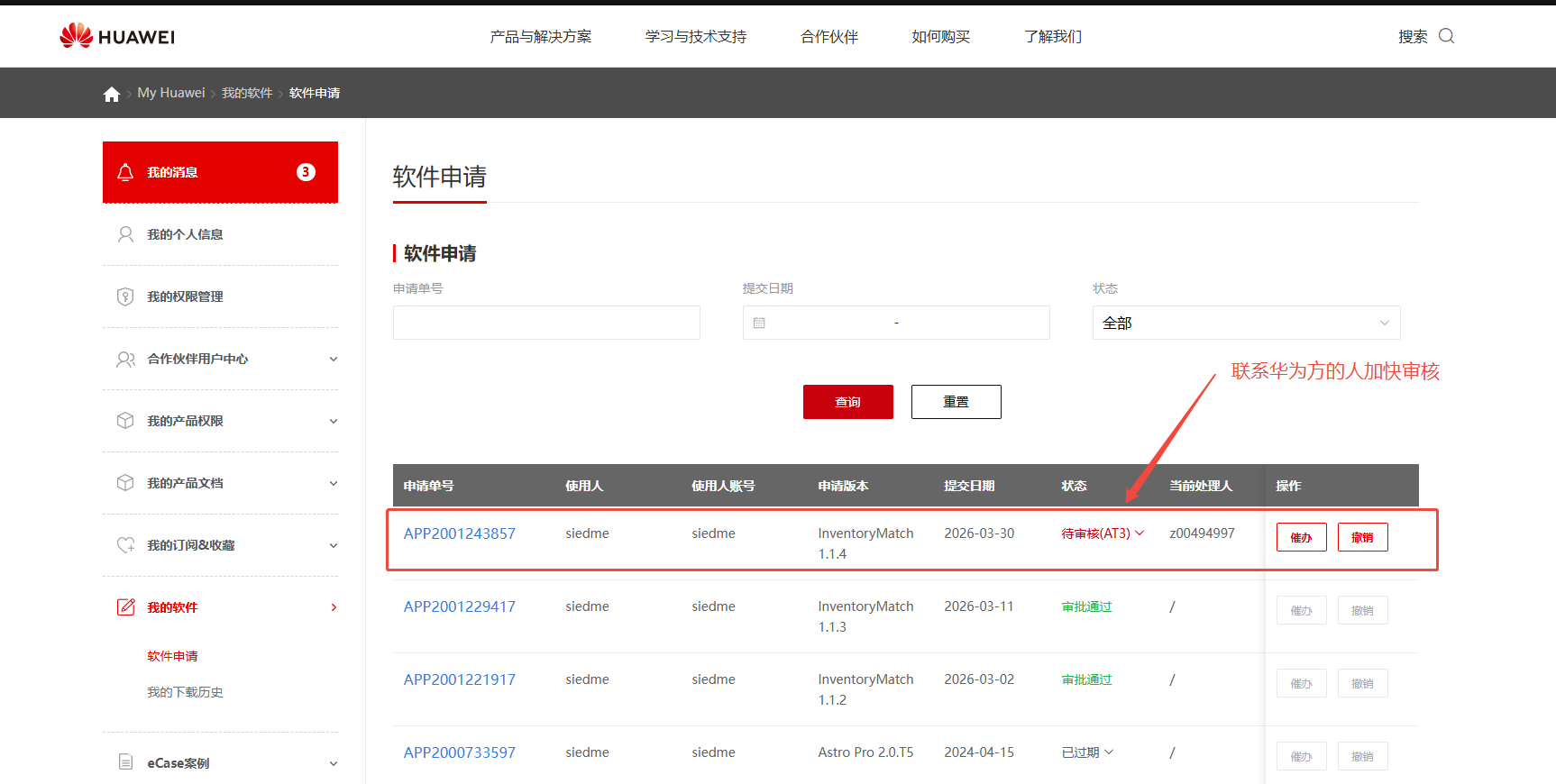This screenshot has width=1556, height=784.
Task: Click the document icon for eCase案例
Action: [125, 762]
